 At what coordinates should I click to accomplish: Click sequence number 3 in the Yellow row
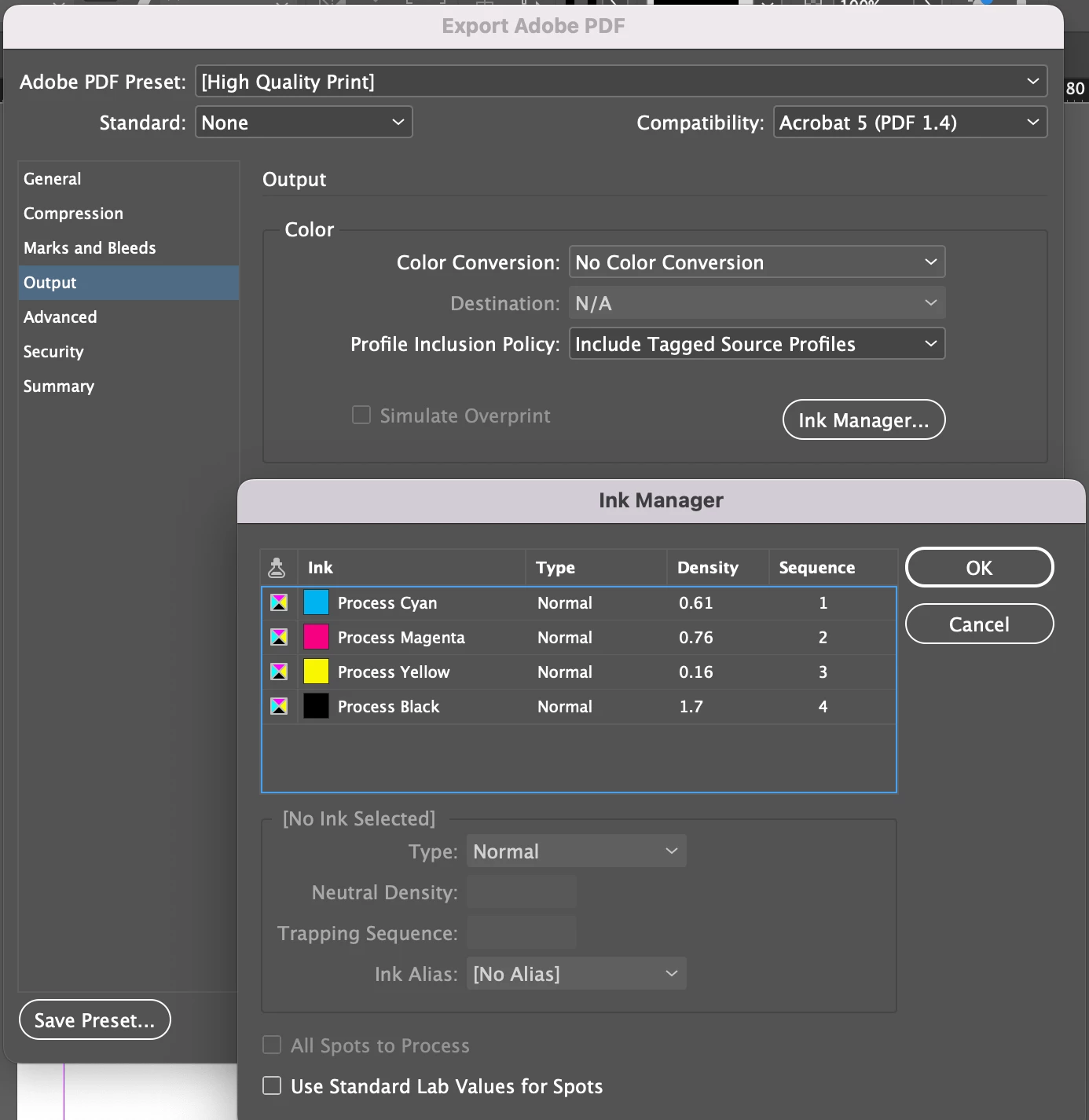[823, 672]
